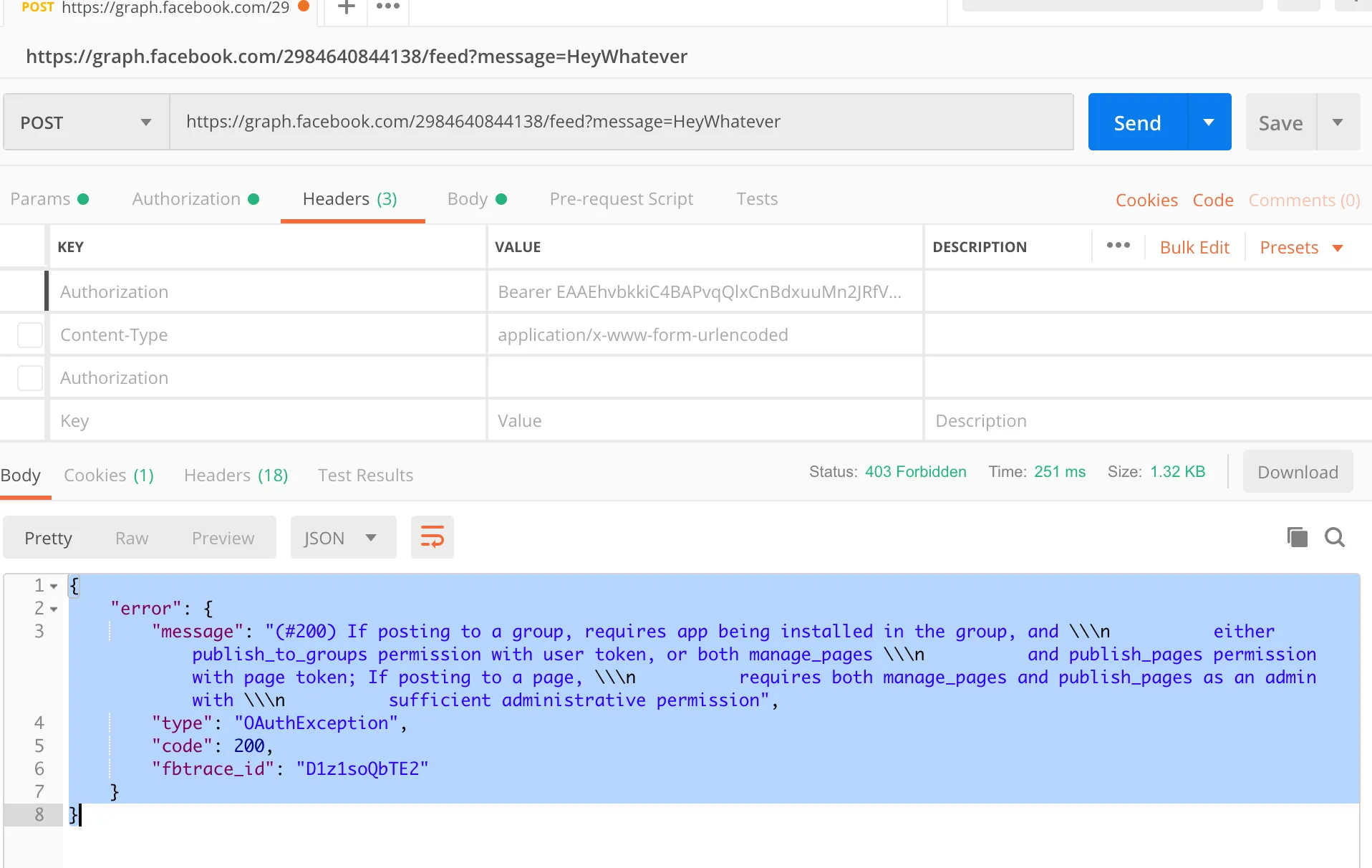
Task: Switch to the Params tab
Action: 49,199
